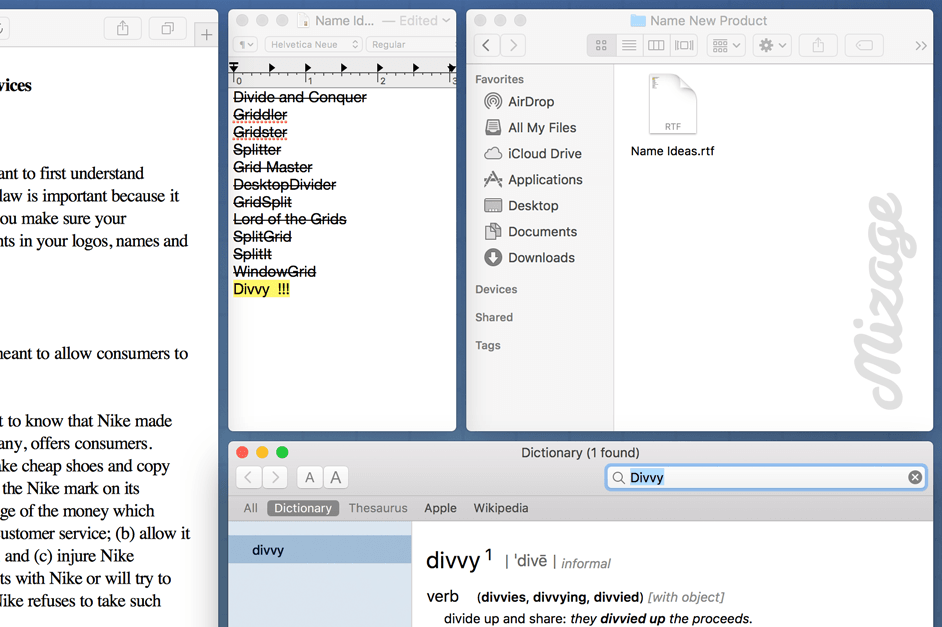Screen dimensions: 942x627
Task: Open the Helvetica Neue font dropdown
Action: (314, 44)
